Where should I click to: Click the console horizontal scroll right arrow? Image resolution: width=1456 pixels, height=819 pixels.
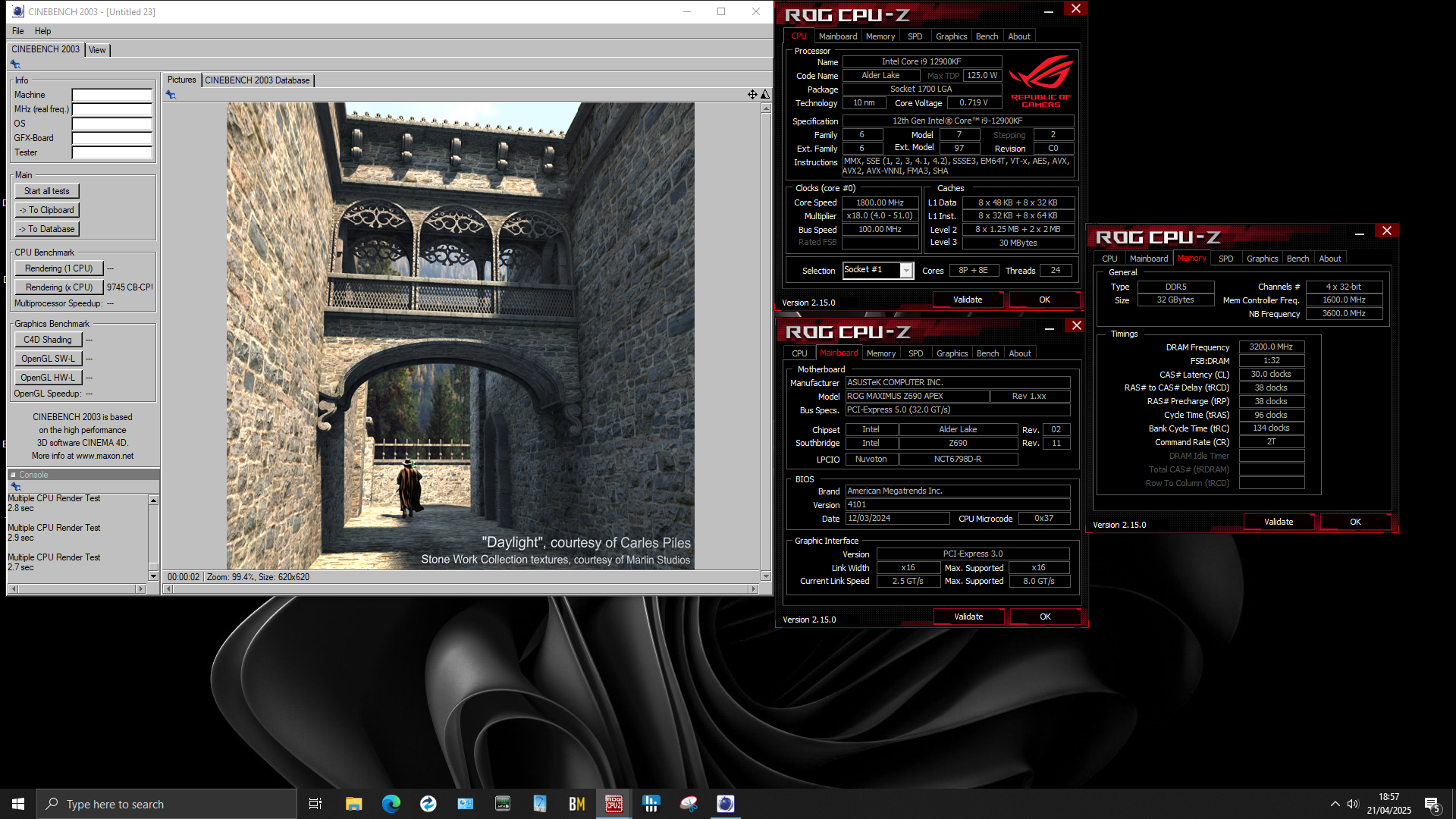pyautogui.click(x=140, y=589)
